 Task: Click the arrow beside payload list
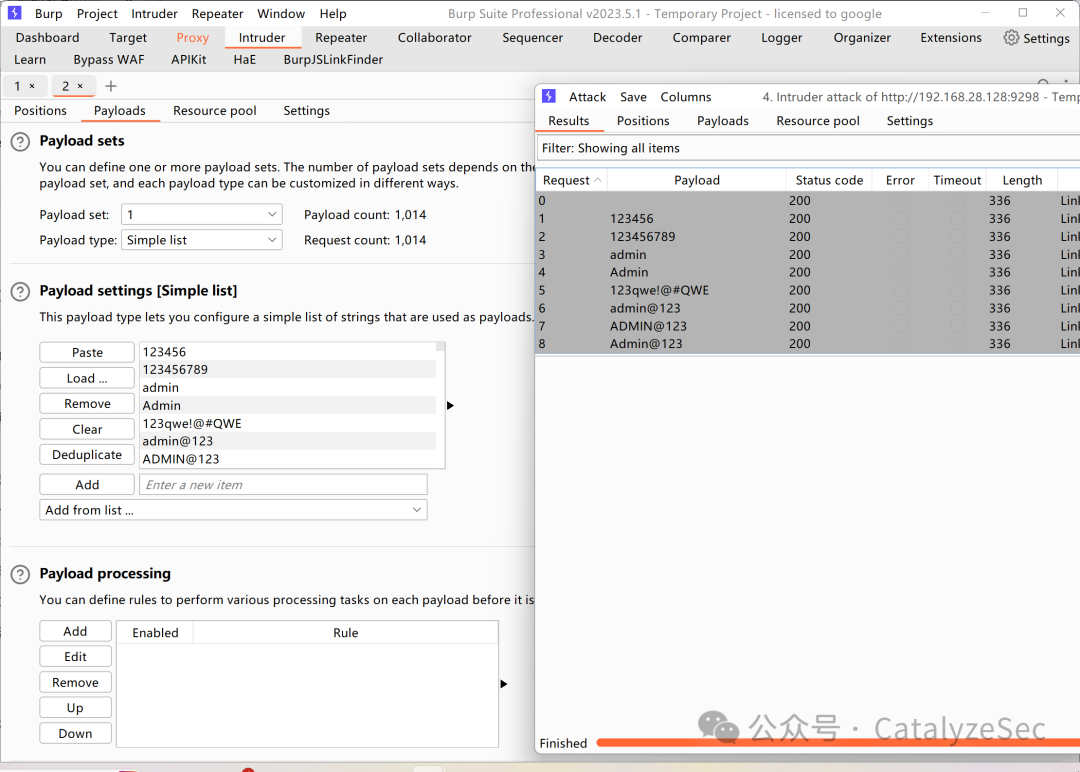(450, 406)
